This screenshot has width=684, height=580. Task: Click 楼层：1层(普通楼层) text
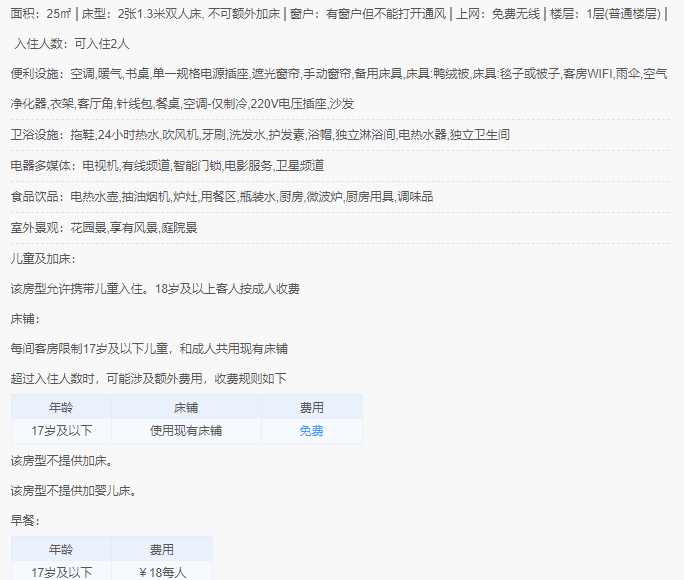click(605, 14)
